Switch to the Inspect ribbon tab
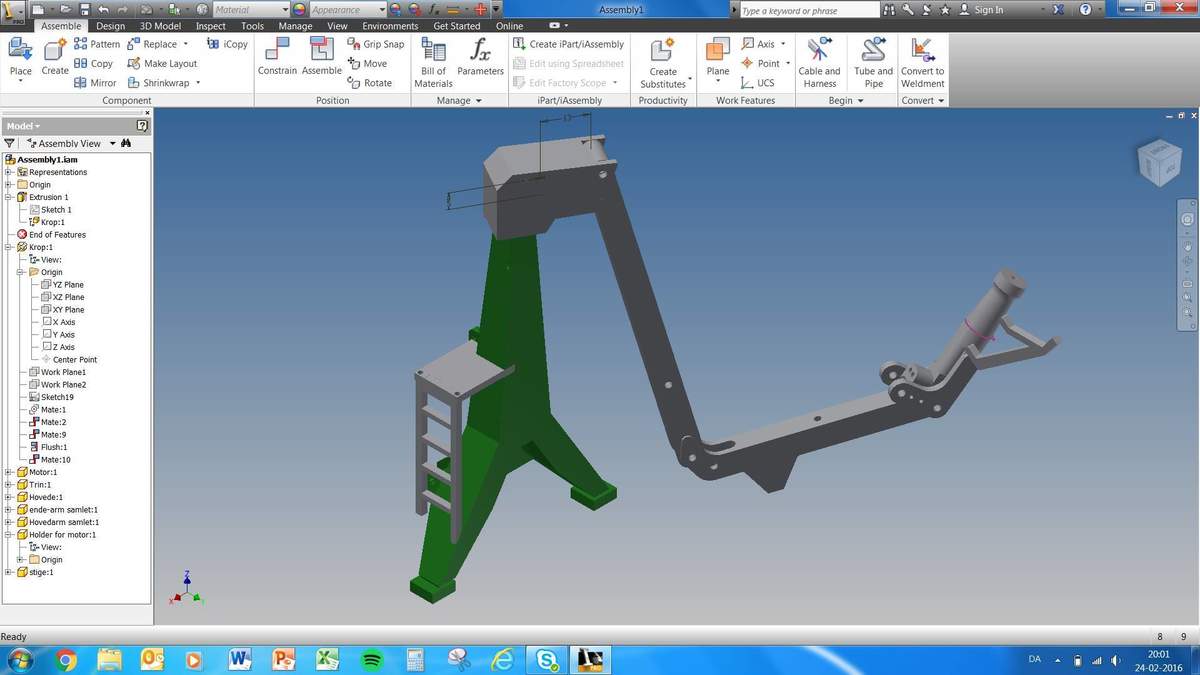Viewport: 1200px width, 675px height. click(210, 26)
